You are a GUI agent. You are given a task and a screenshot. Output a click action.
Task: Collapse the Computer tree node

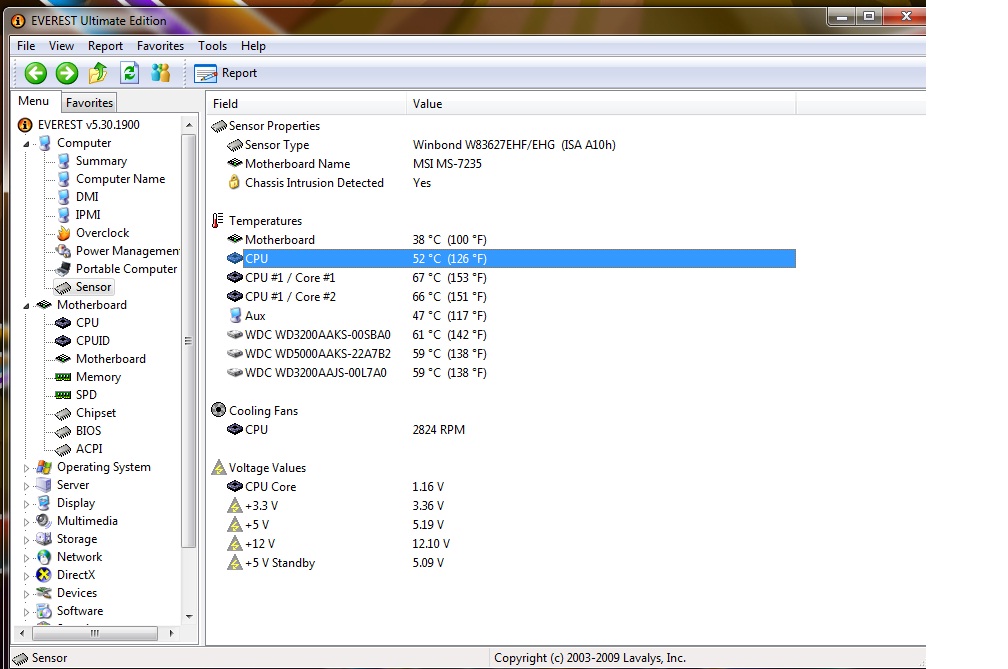coord(26,144)
